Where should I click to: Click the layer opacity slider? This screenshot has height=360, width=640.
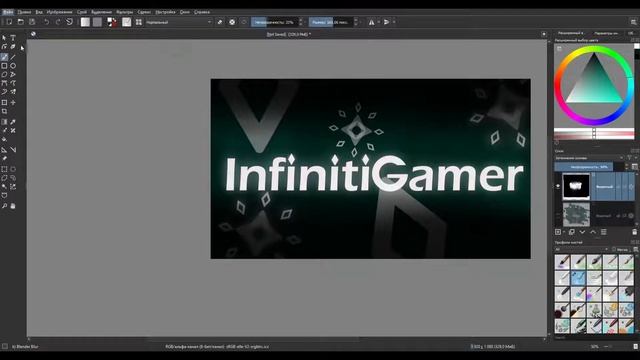tap(589, 167)
